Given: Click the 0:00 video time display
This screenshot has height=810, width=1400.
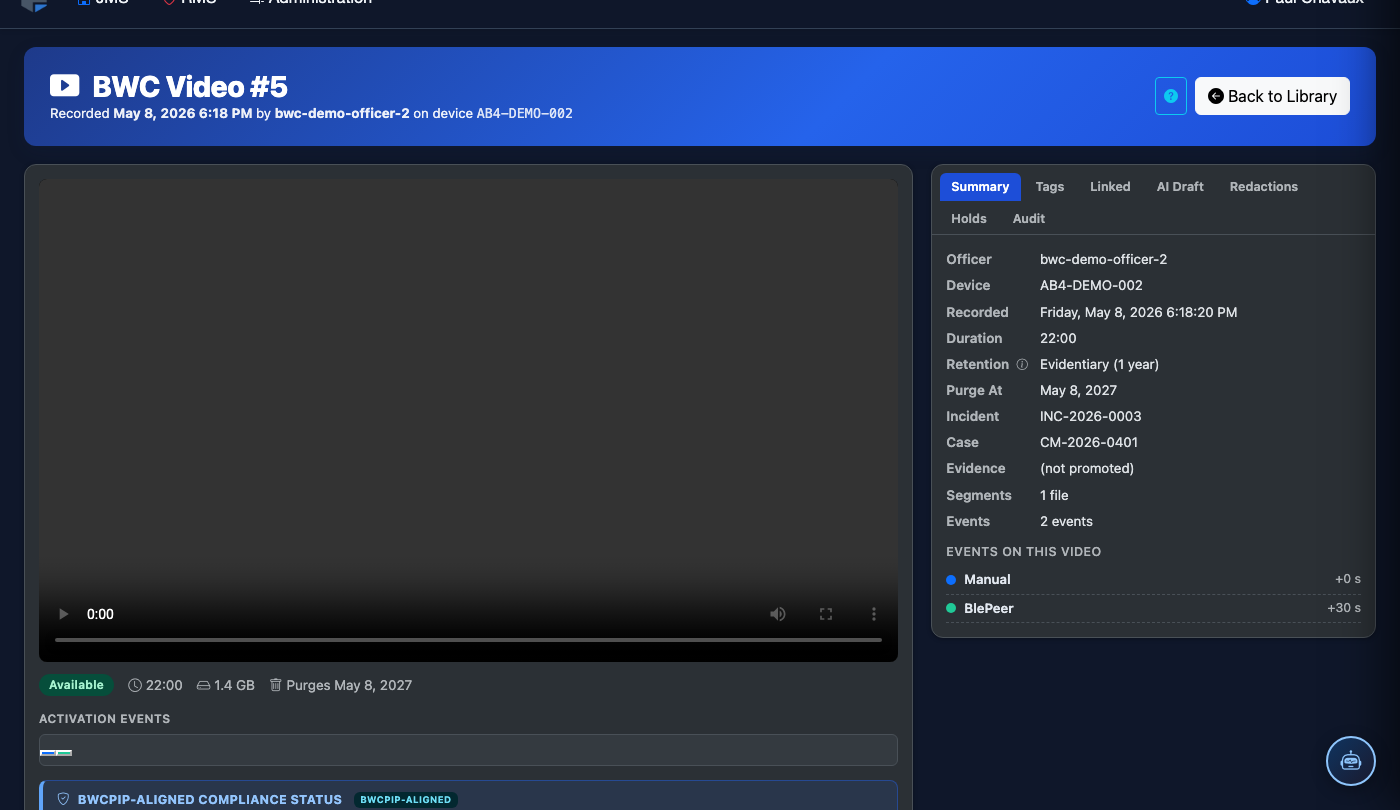Looking at the screenshot, I should click(x=100, y=614).
